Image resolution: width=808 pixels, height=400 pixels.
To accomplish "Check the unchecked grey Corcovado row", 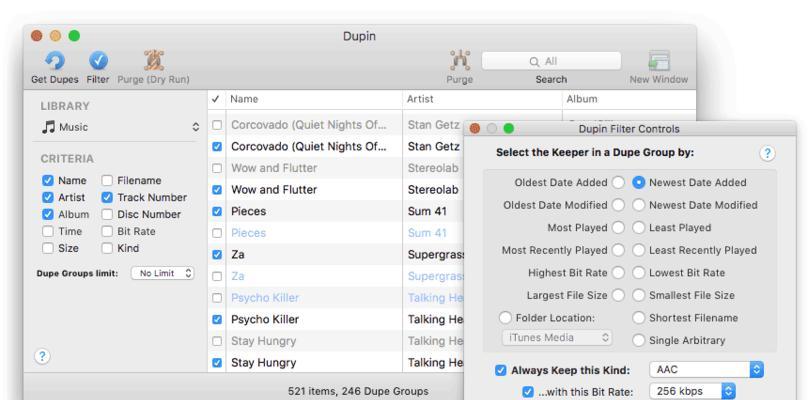I will pyautogui.click(x=217, y=125).
